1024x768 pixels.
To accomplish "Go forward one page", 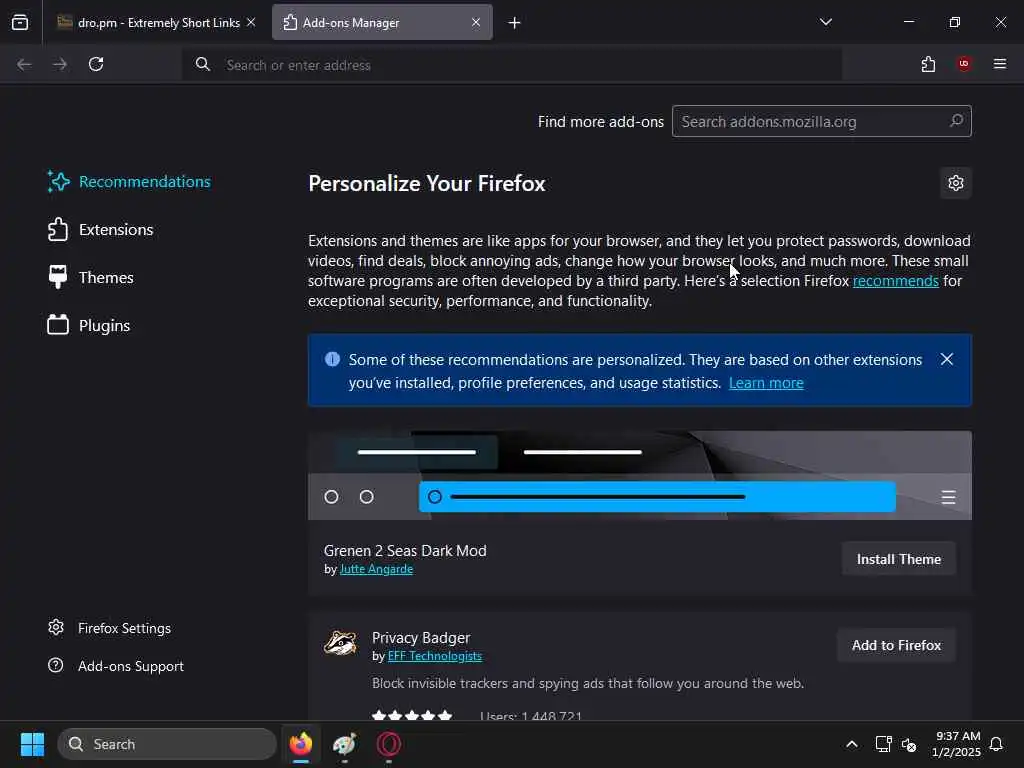I will coord(60,64).
